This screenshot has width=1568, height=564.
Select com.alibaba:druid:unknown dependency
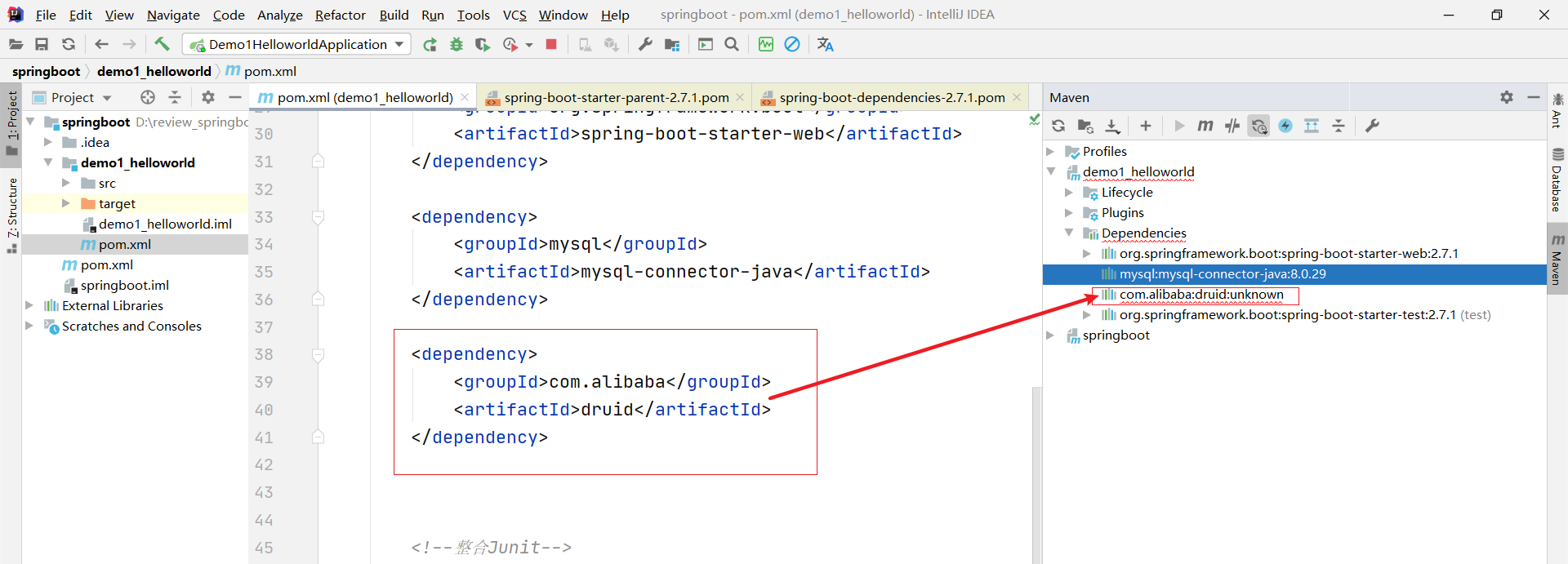(1200, 295)
